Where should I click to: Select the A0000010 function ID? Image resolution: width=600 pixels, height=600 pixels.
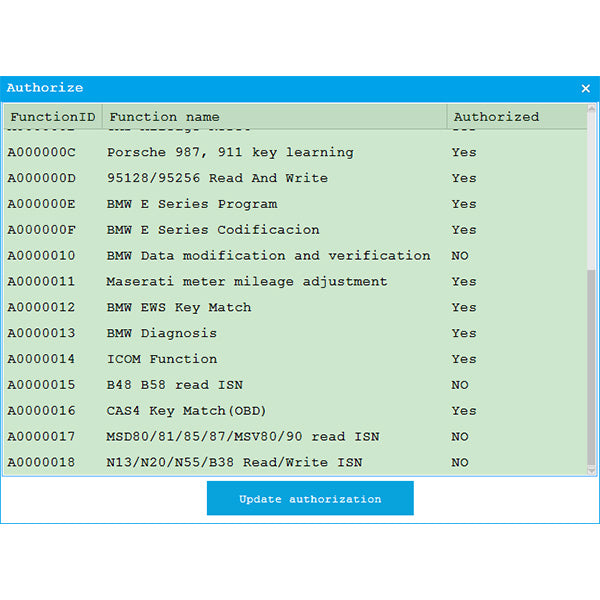[x=41, y=256]
